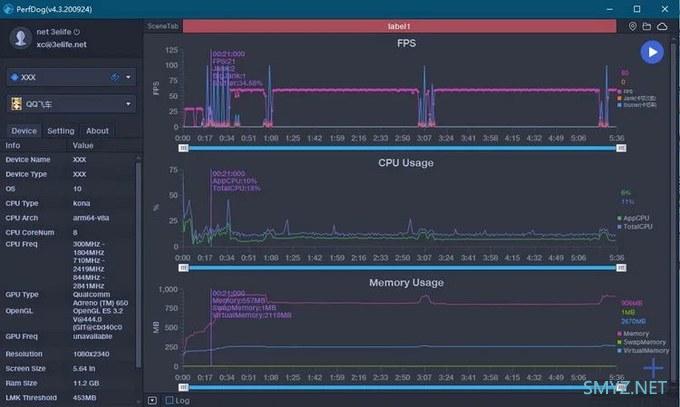Toggle Stutter series in FPS legend
680x407 pixels.
pyautogui.click(x=636, y=105)
